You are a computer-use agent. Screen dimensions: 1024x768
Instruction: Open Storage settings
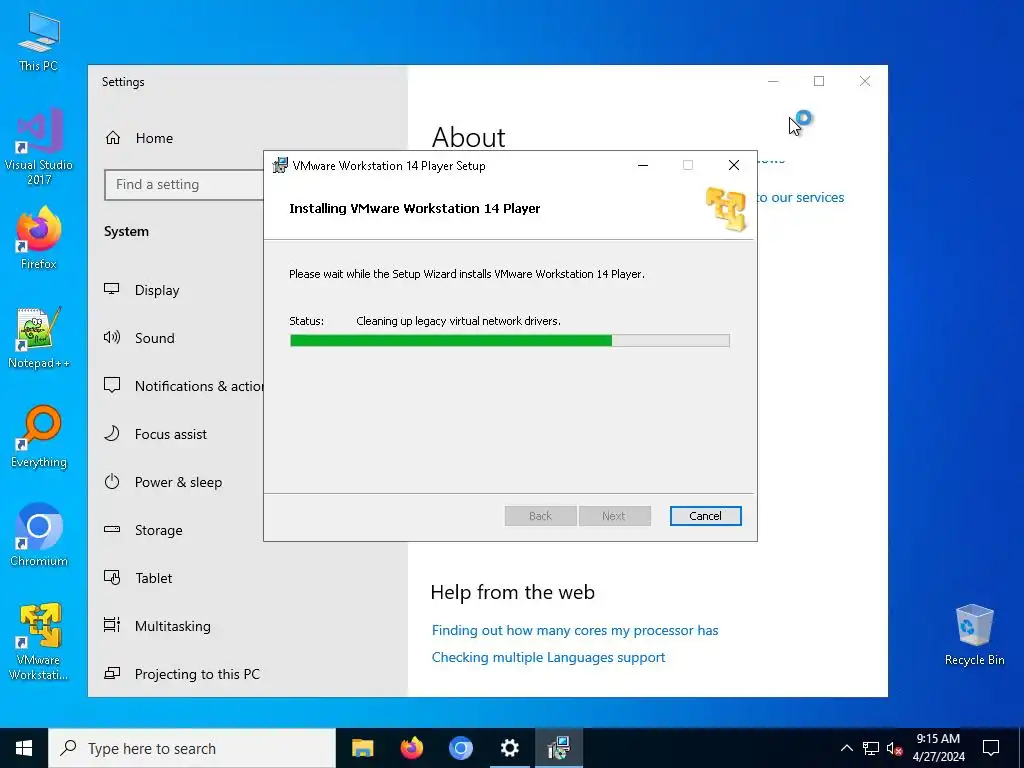[143, 530]
